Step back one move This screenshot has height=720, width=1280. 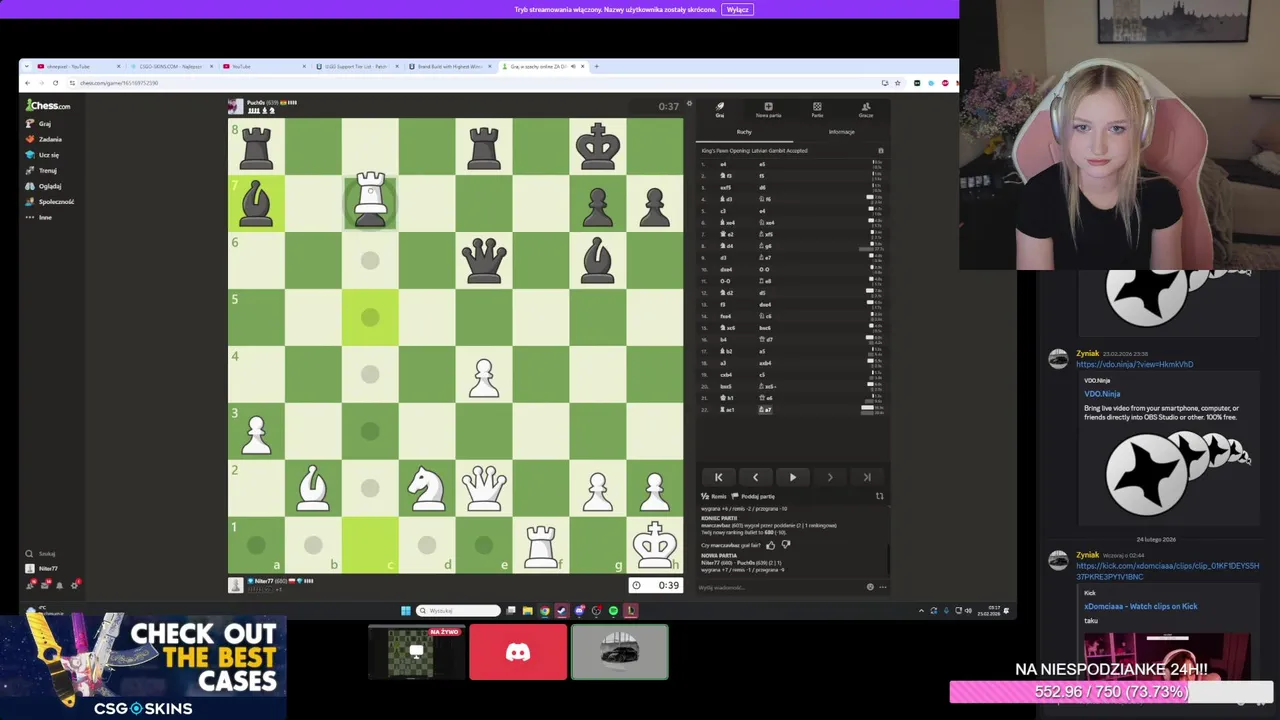(755, 477)
